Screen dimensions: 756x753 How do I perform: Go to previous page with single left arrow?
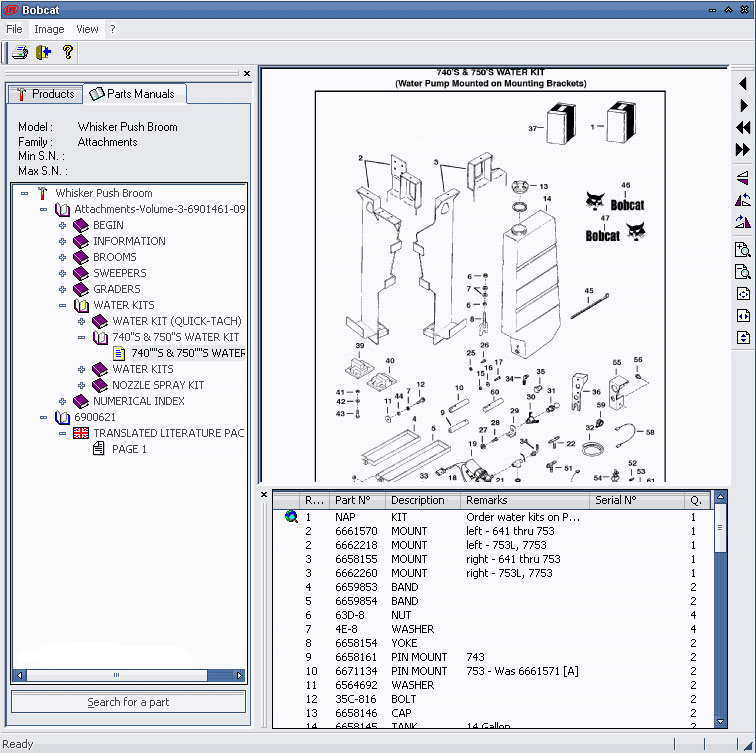[743, 83]
